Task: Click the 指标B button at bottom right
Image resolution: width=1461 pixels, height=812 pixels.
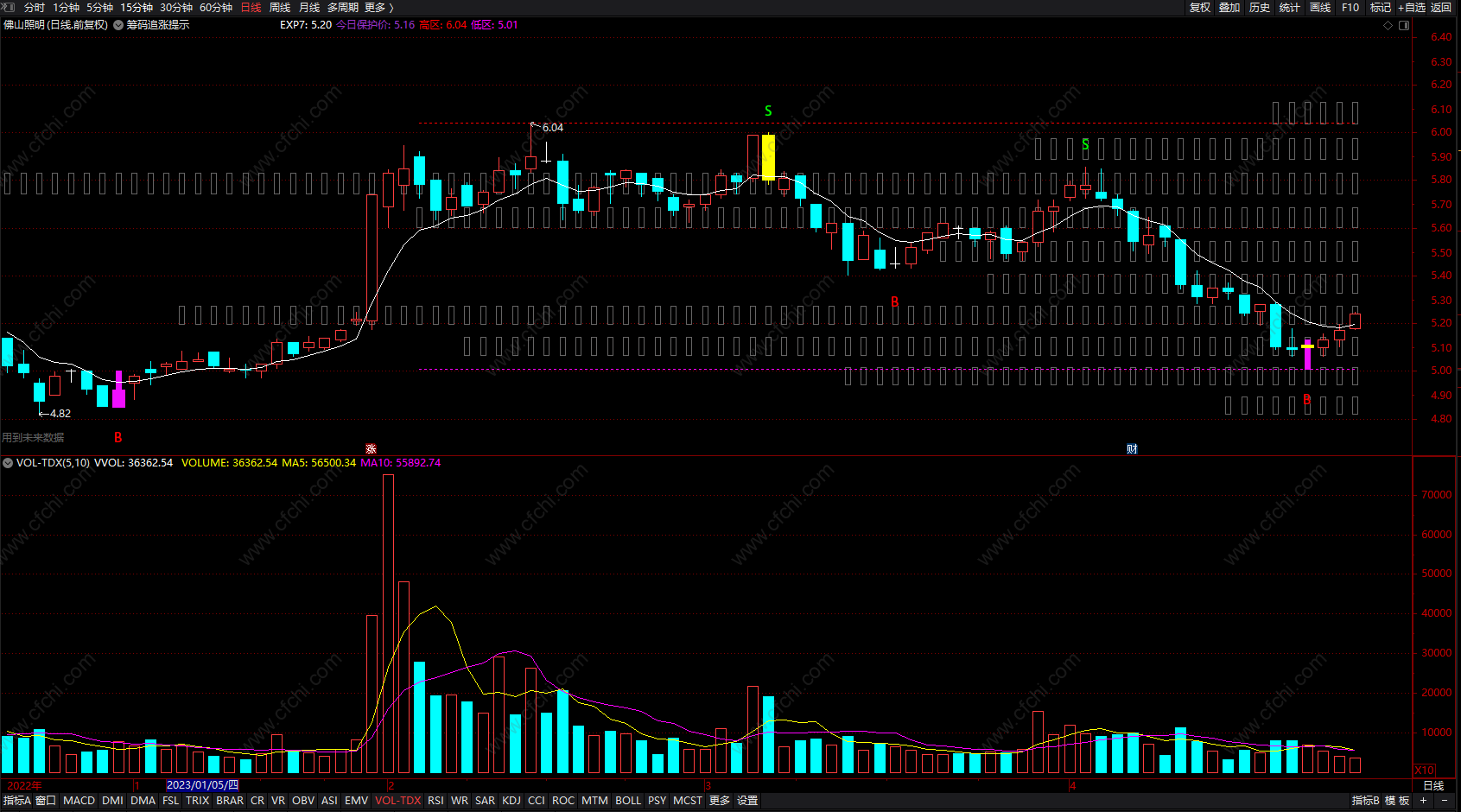Action: click(1366, 801)
